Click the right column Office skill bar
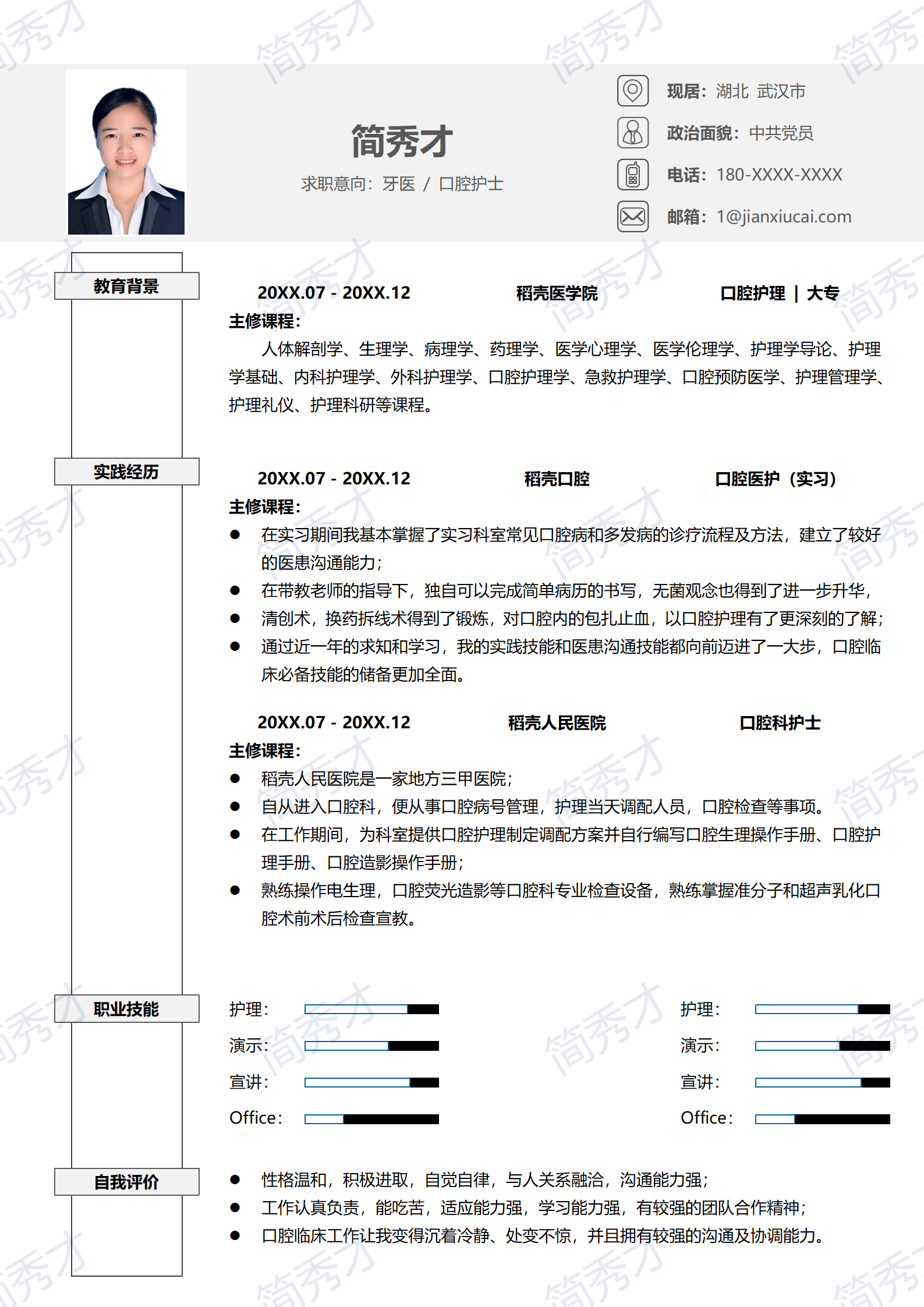924x1307 pixels. (823, 1119)
